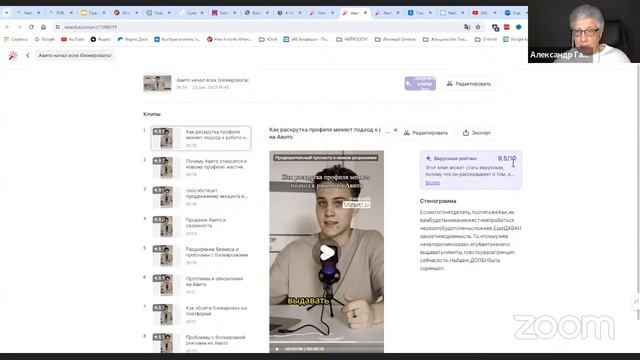Click the page vertical scrollbar
Image resolution: width=640 pixels, height=360 pixels.
(x=638, y=192)
